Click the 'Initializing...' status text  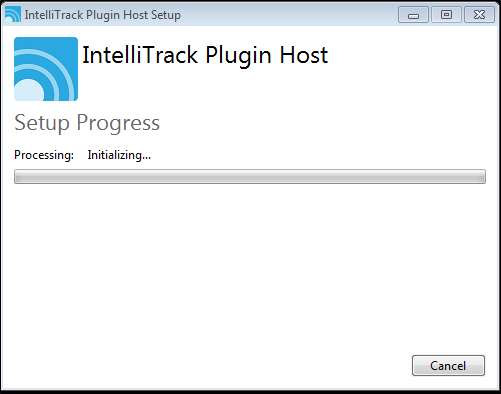click(119, 155)
